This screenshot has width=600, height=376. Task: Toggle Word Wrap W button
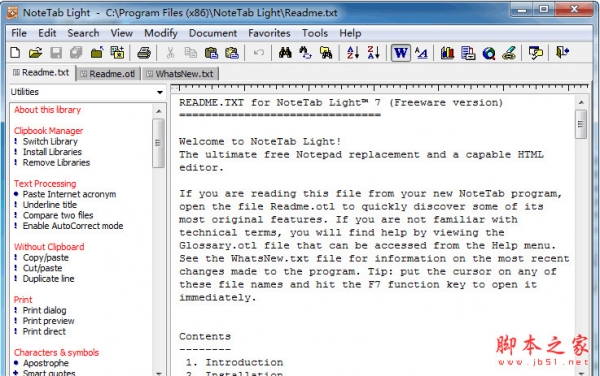coord(401,52)
